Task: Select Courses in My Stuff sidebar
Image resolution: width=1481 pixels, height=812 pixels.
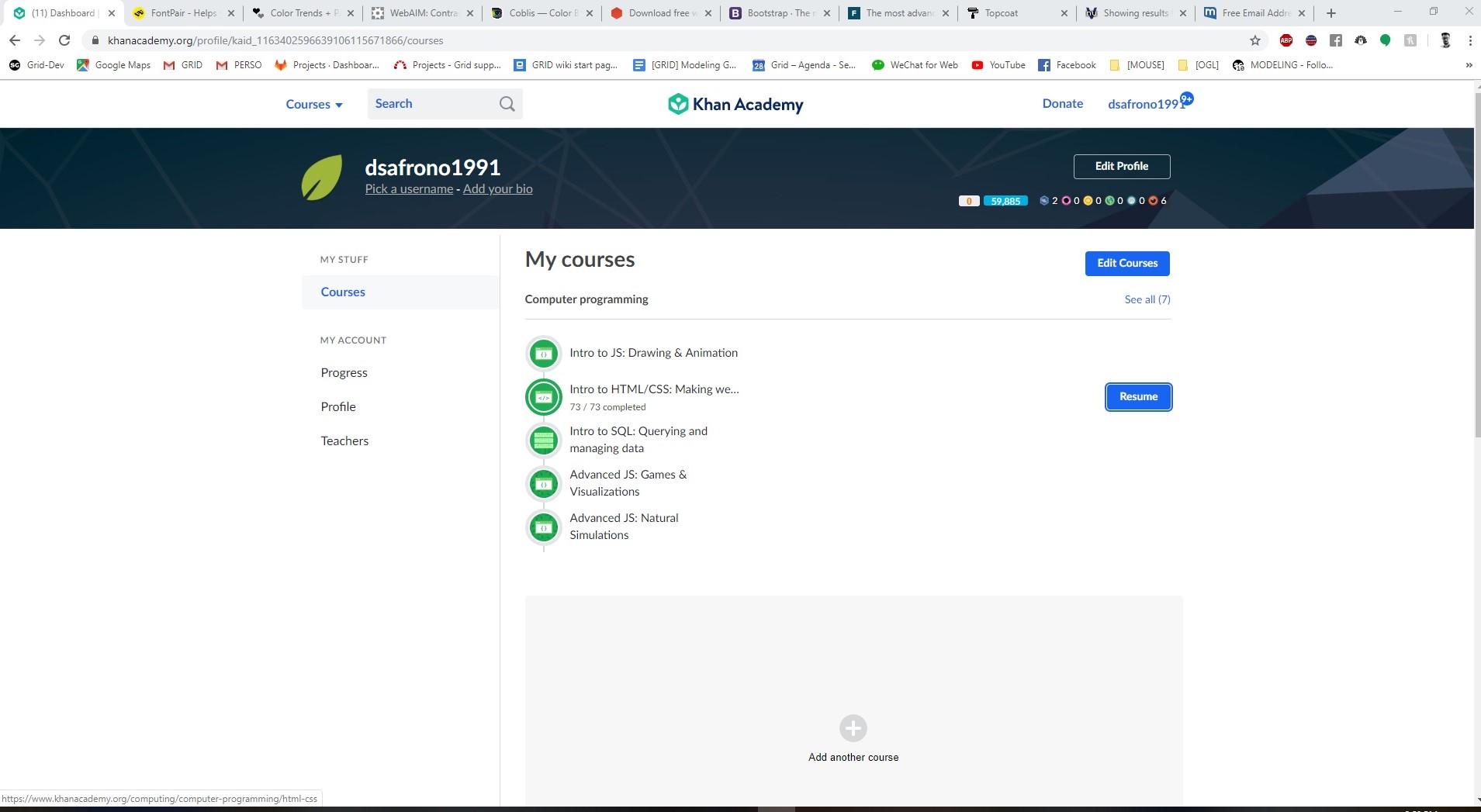Action: (400, 292)
